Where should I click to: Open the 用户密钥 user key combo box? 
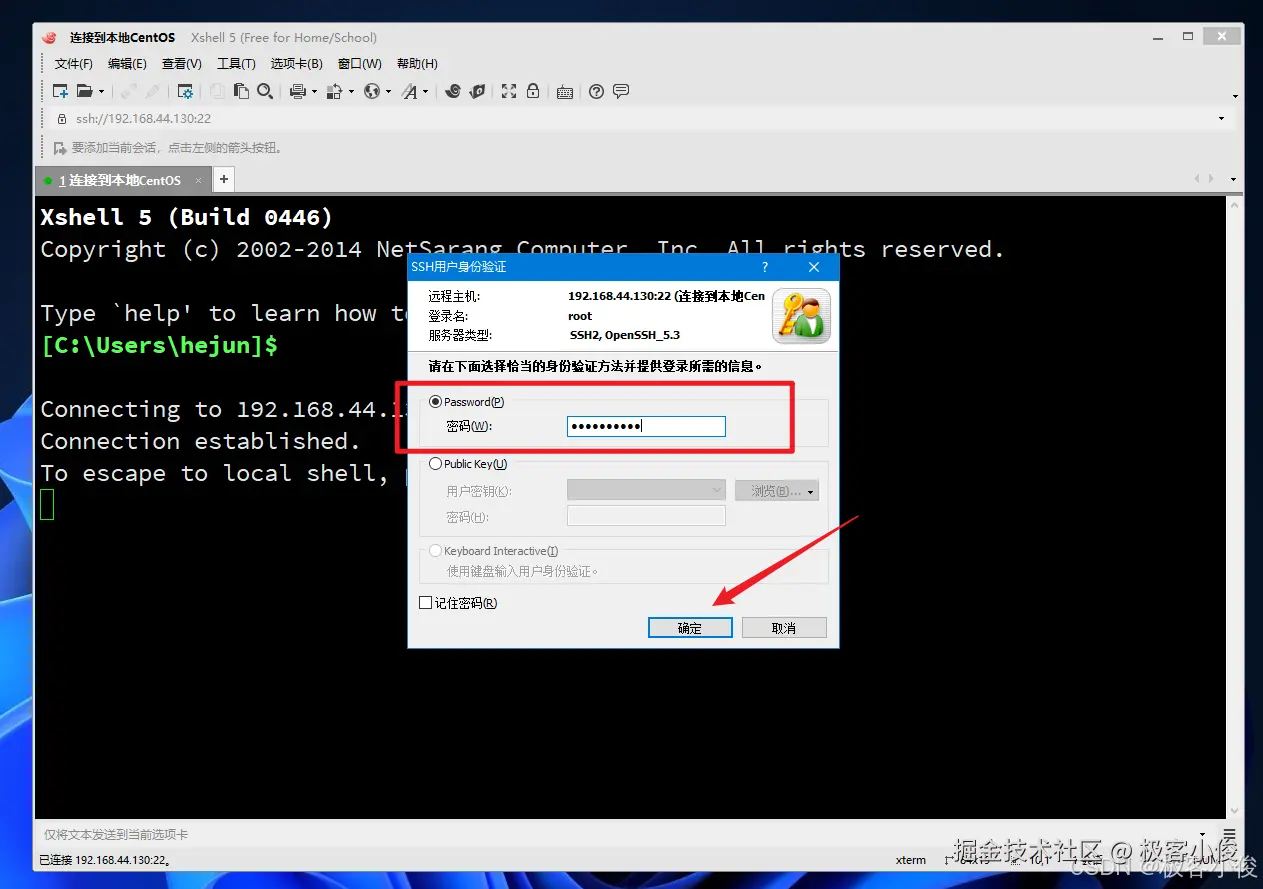click(646, 491)
